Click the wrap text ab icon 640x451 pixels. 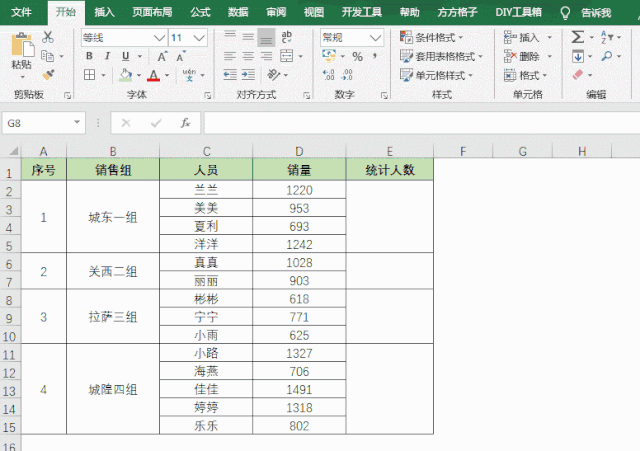tap(287, 37)
